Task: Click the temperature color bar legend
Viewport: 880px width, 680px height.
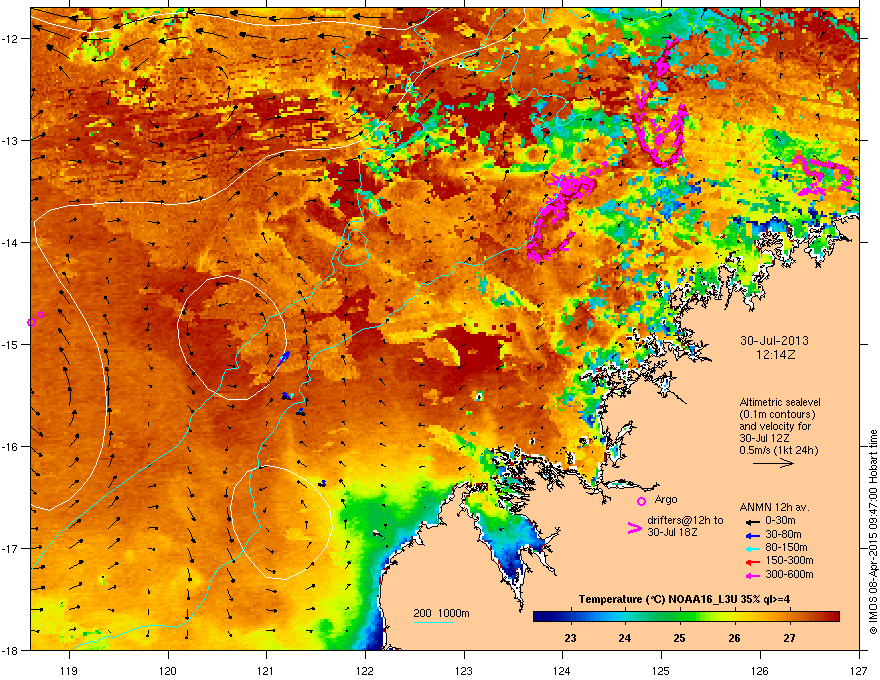Action: click(686, 617)
